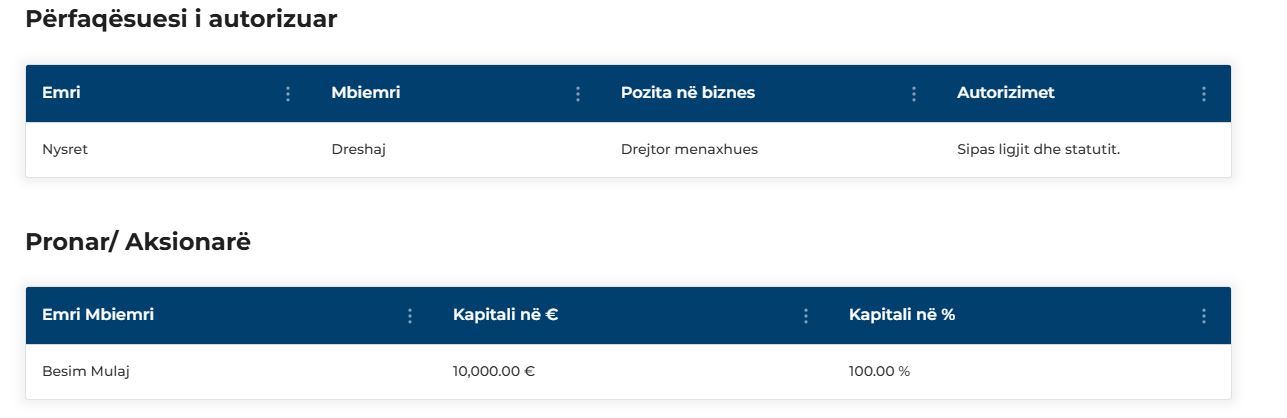This screenshot has width=1287, height=418.
Task: Sort by the Emri column header
Action: pyautogui.click(x=61, y=93)
